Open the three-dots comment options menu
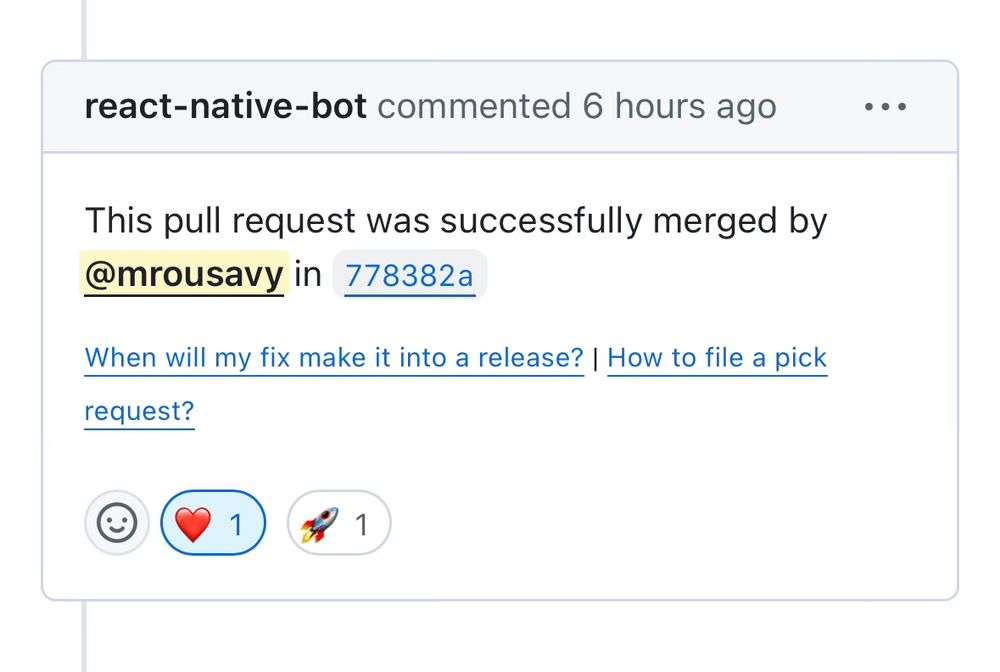Image resolution: width=1000 pixels, height=672 pixels. [x=885, y=107]
